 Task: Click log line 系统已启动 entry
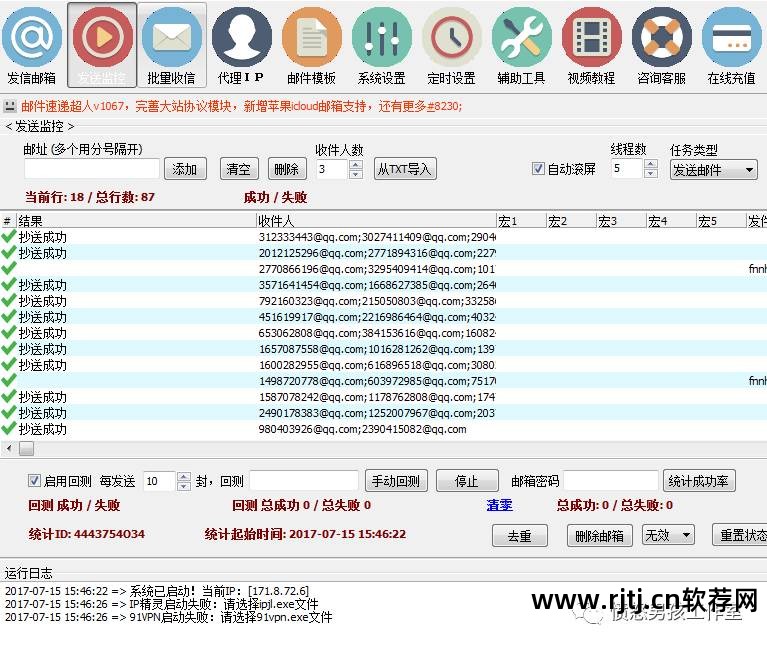(157, 591)
